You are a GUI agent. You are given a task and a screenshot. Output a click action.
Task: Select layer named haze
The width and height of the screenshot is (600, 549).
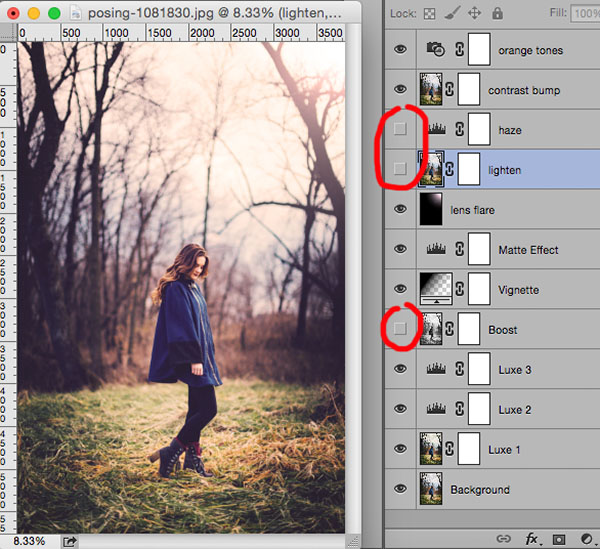coord(510,130)
